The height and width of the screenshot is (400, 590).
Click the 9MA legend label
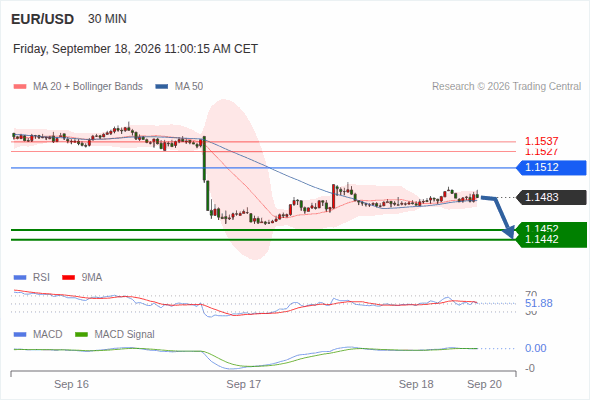(x=92, y=277)
